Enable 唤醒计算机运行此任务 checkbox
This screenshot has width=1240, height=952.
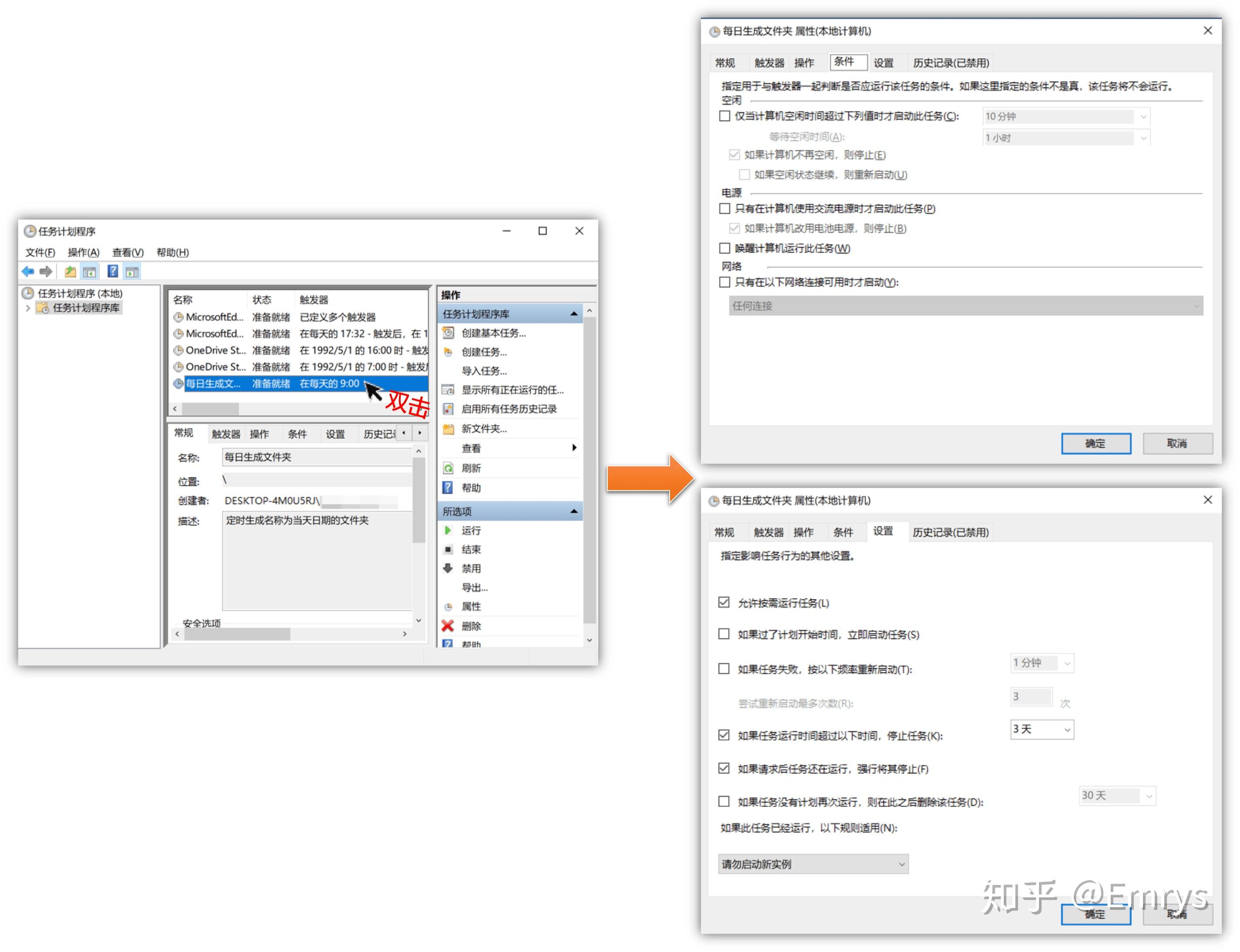click(724, 248)
